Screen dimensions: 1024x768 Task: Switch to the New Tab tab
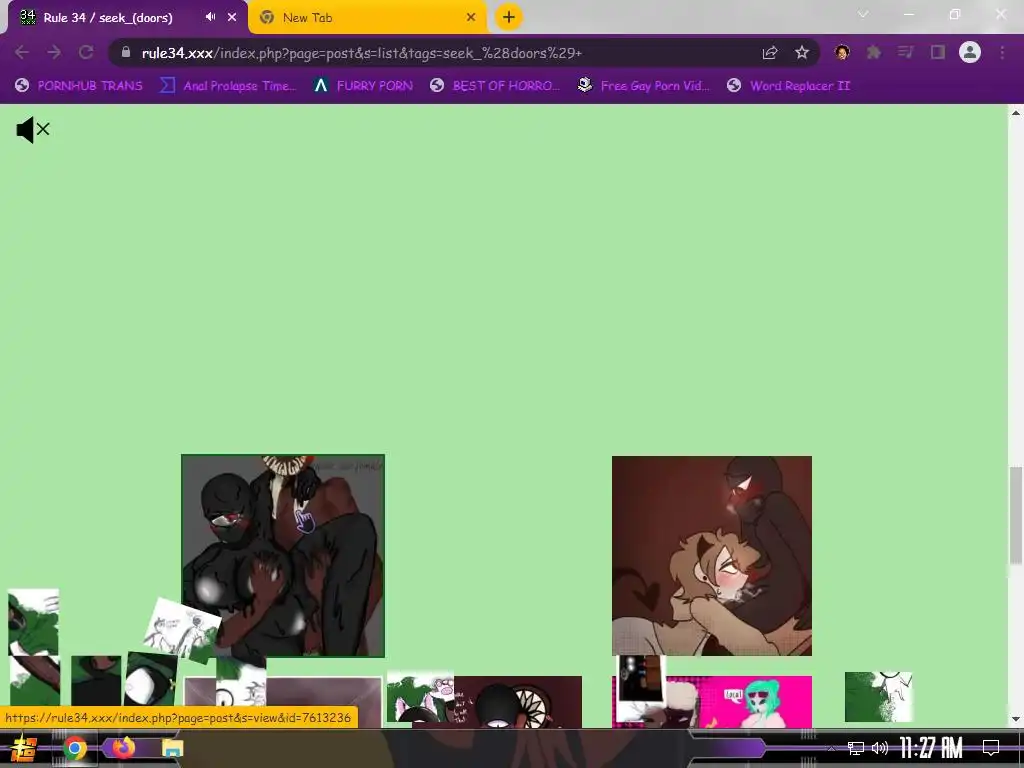[x=368, y=18]
